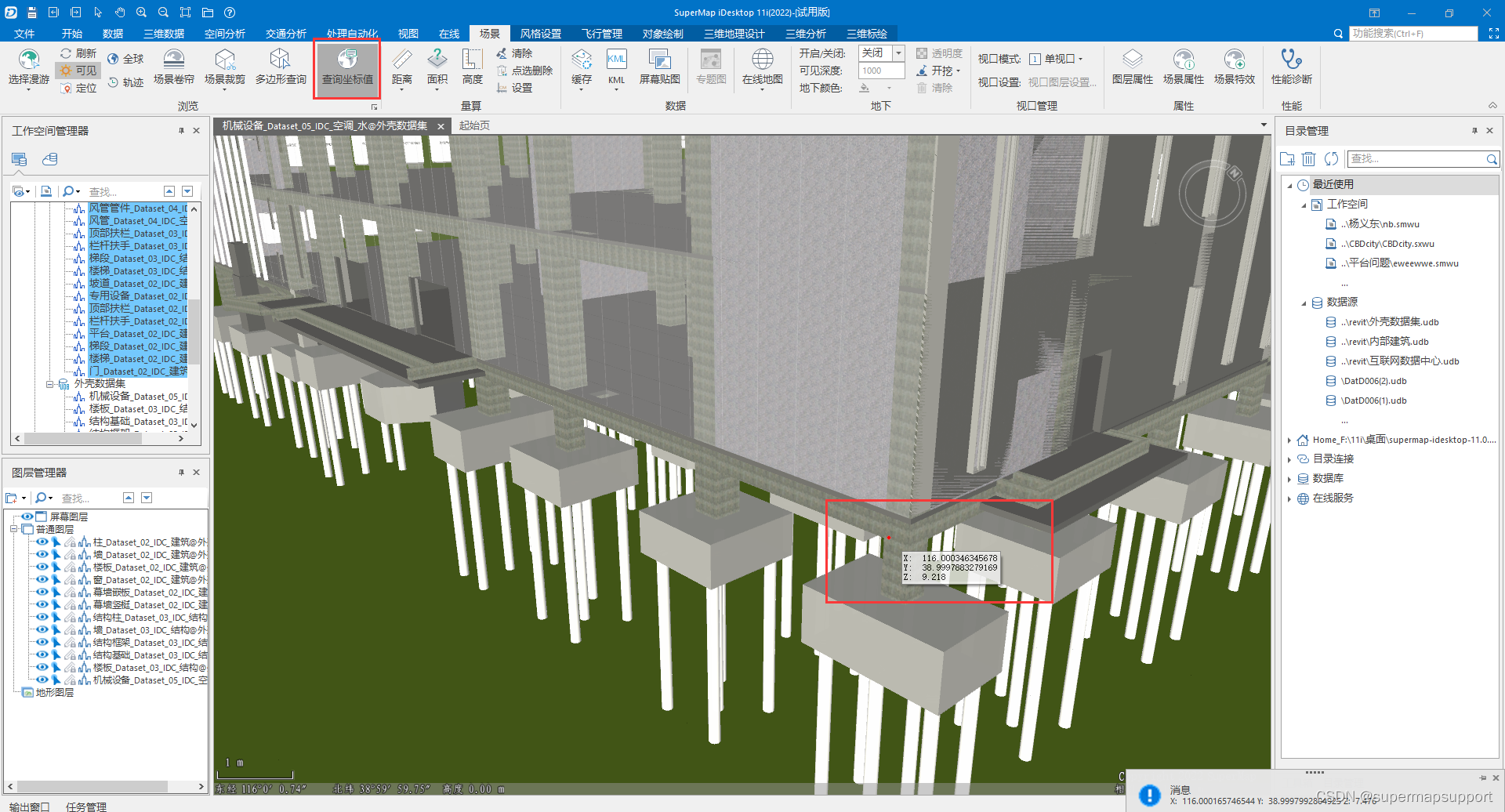Toggle visibility of 墙_Dataset_02_IDC layer
The image size is (1505, 812).
pos(42,554)
